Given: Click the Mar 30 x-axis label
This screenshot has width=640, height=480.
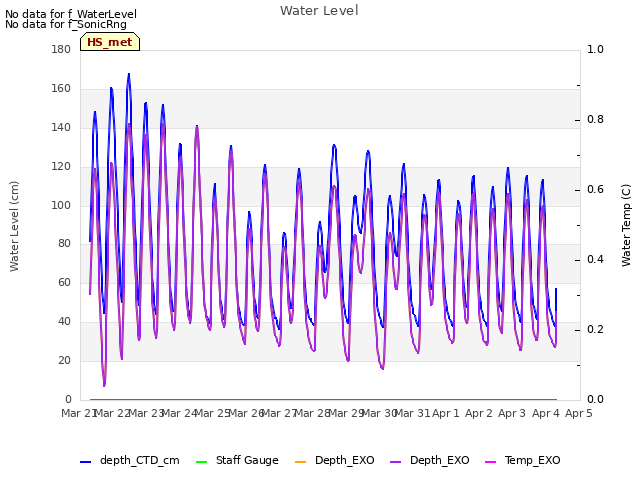Looking at the screenshot, I should click(380, 413).
